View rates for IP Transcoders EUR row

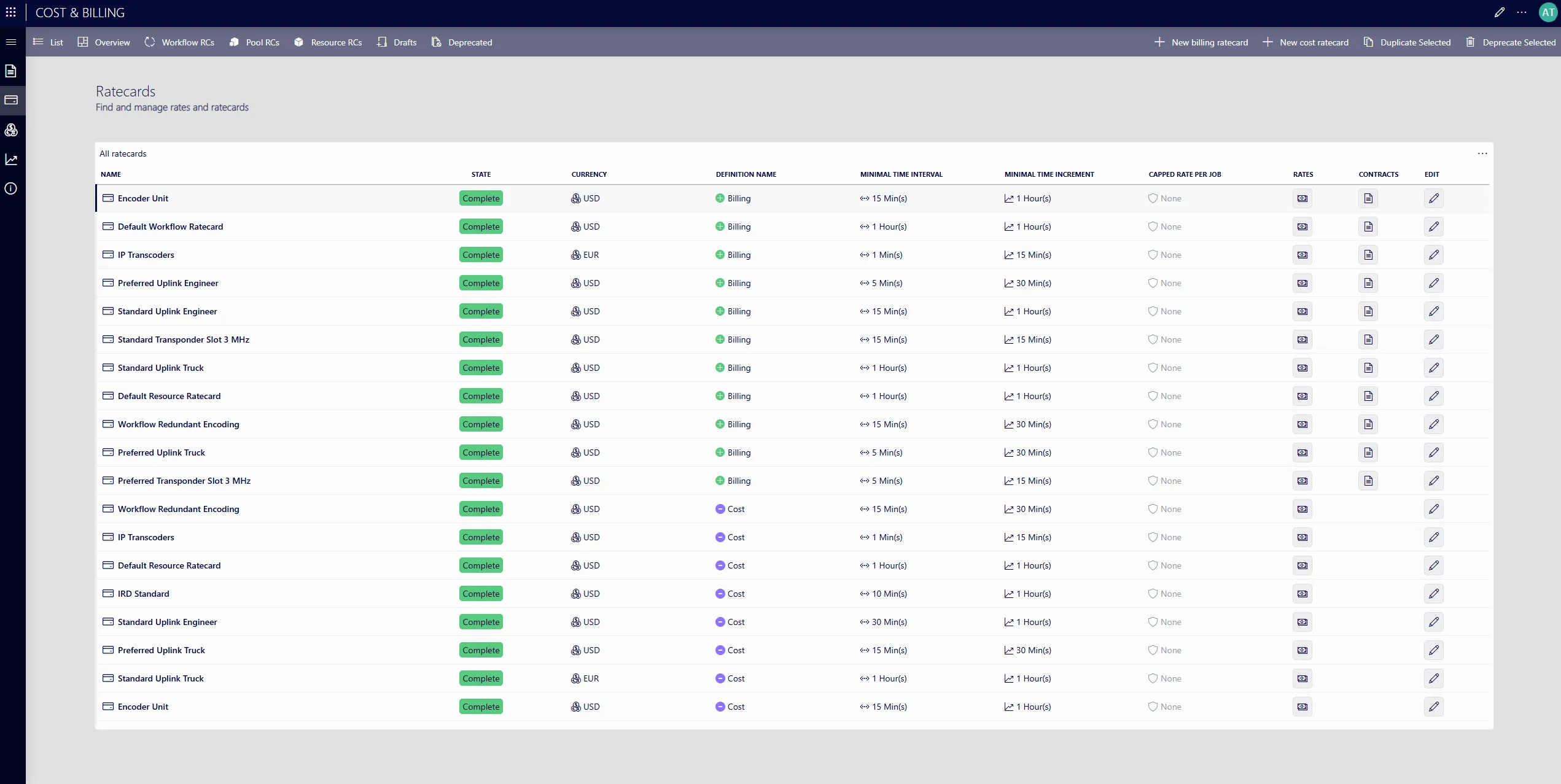pyautogui.click(x=1302, y=255)
